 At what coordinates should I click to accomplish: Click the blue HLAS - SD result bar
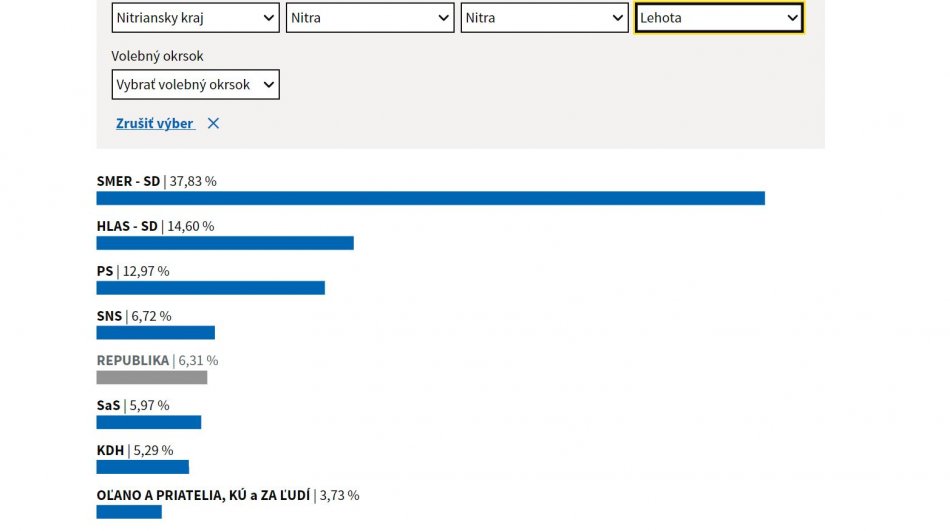225,243
